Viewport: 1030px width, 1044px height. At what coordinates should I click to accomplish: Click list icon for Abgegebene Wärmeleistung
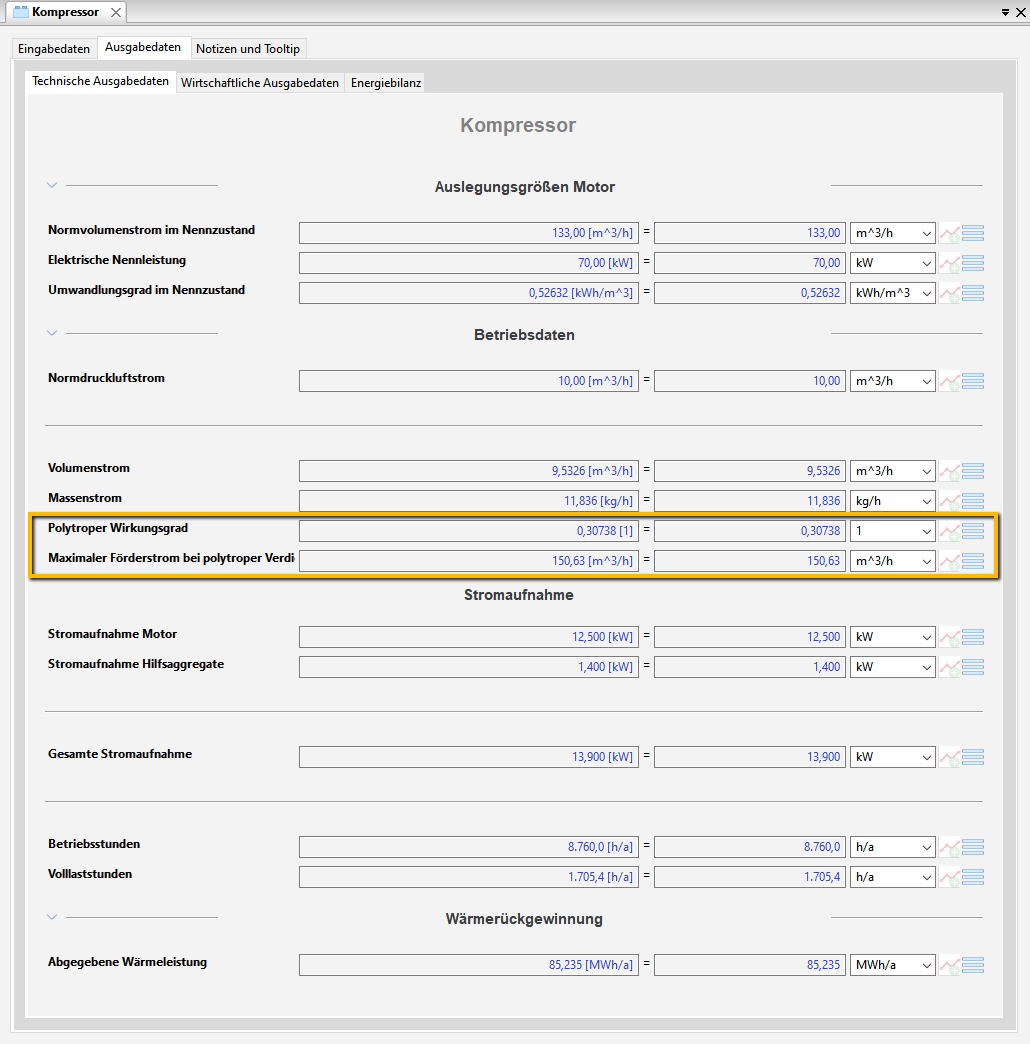pyautogui.click(x=973, y=965)
